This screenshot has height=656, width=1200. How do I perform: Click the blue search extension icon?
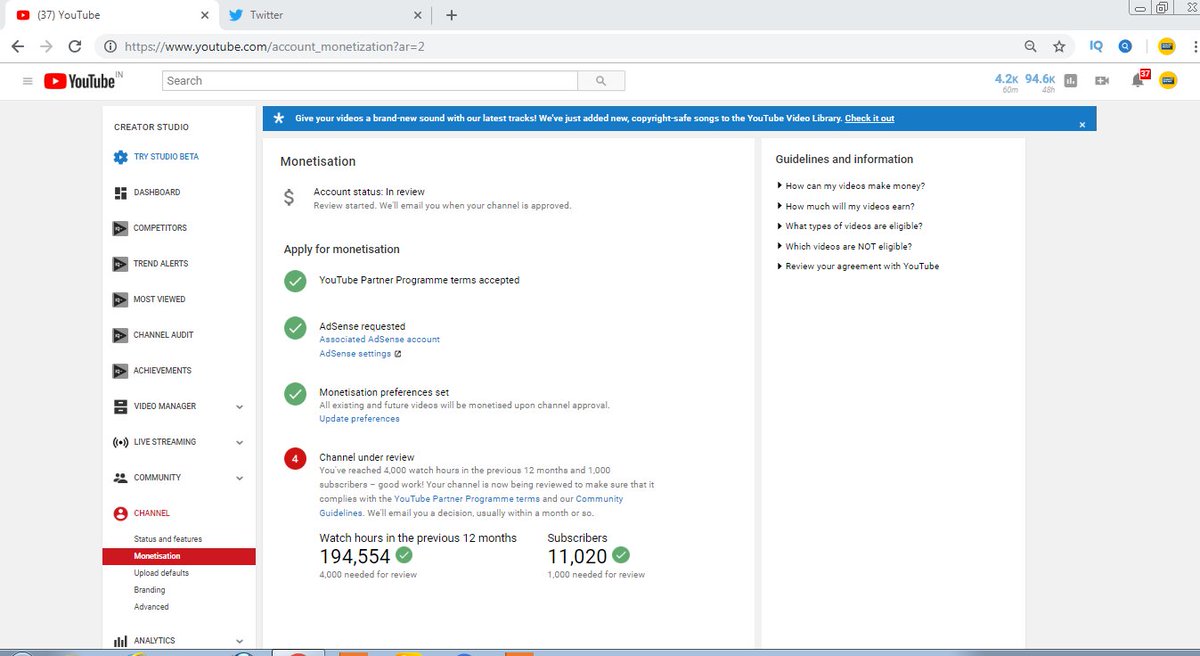pyautogui.click(x=1125, y=46)
